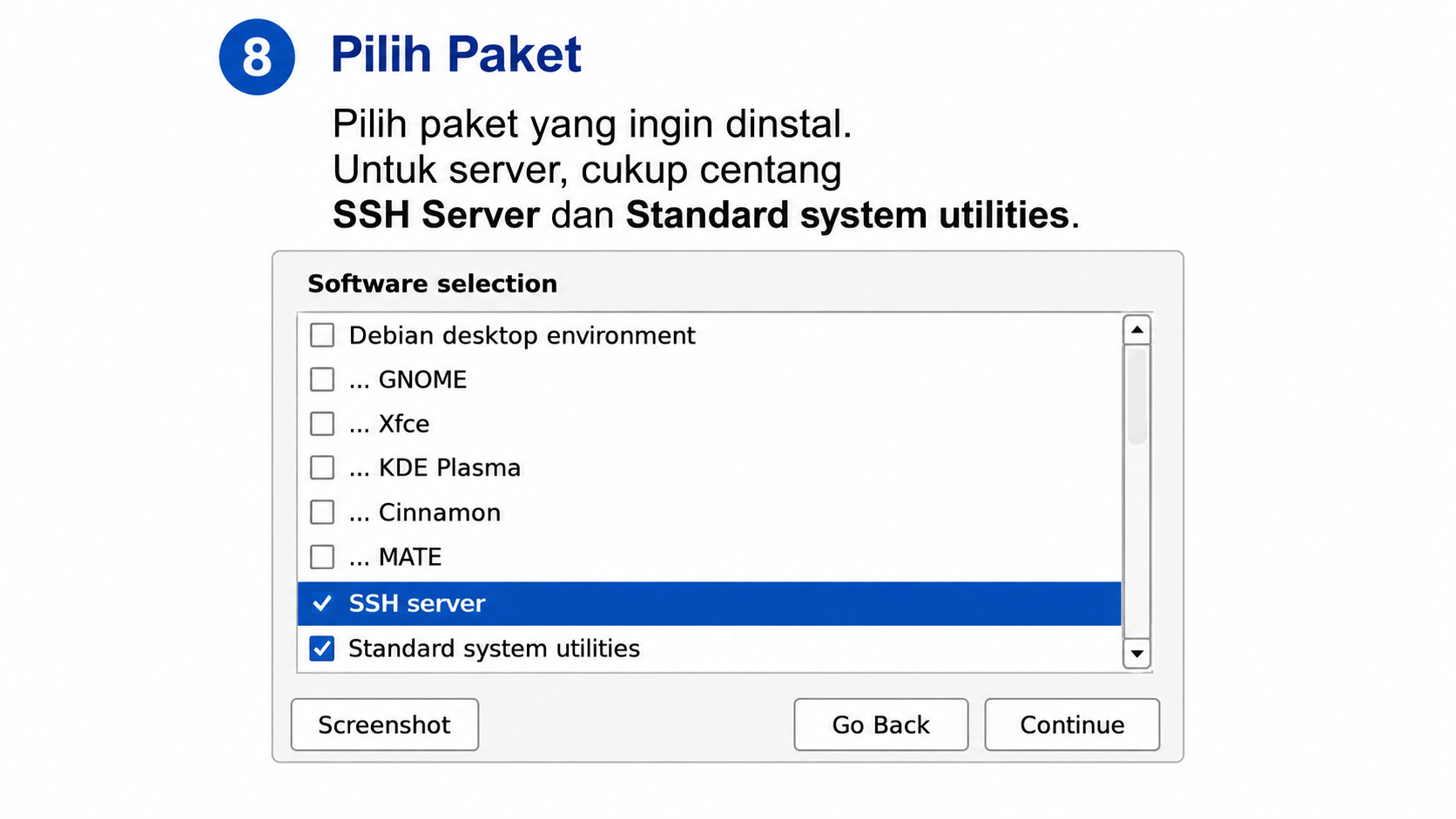Viewport: 1456px width, 819px height.
Task: Select the '... GNOME' list row text
Action: [408, 379]
